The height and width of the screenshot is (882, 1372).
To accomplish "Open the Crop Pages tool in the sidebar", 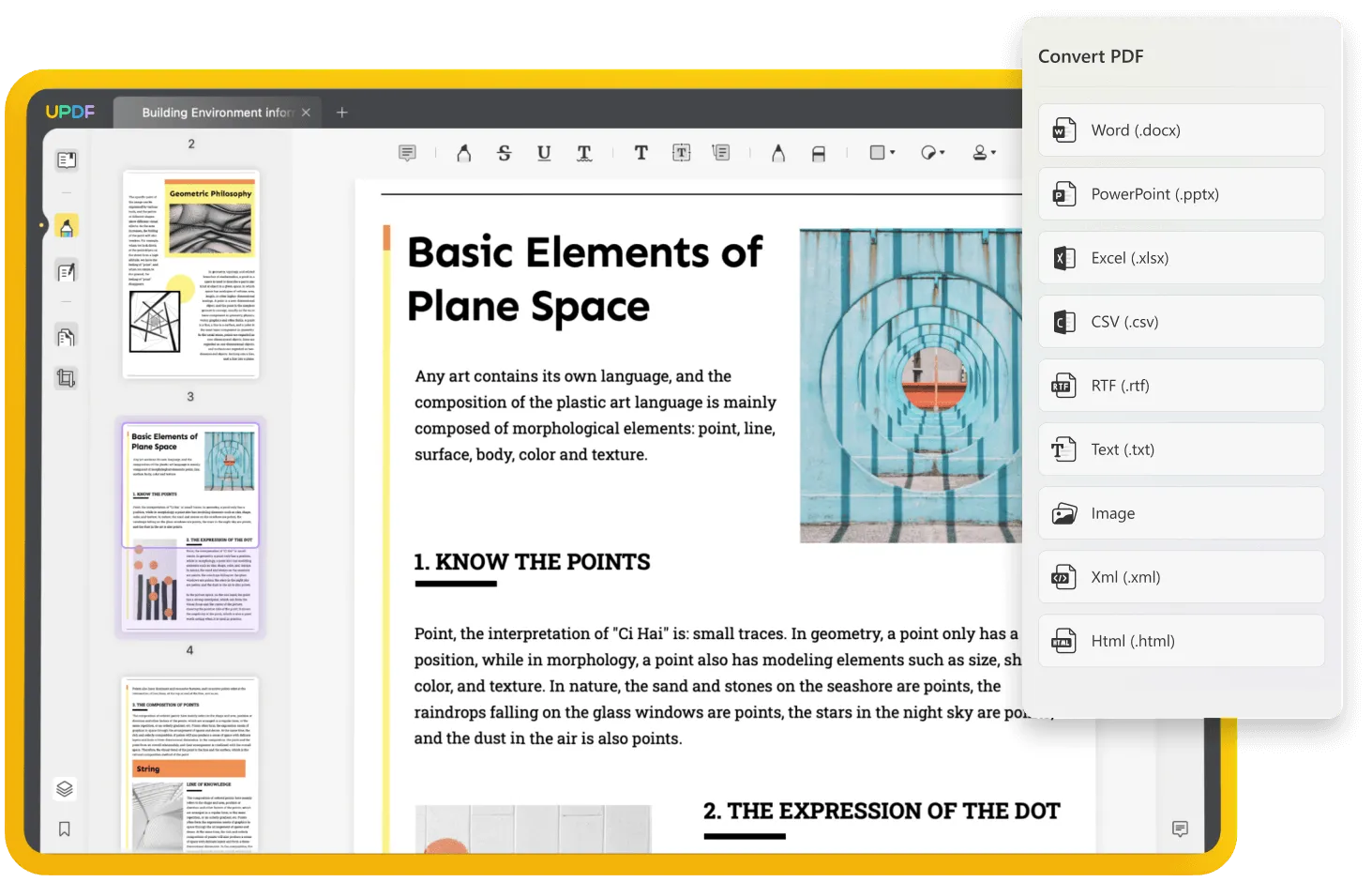I will click(x=66, y=378).
